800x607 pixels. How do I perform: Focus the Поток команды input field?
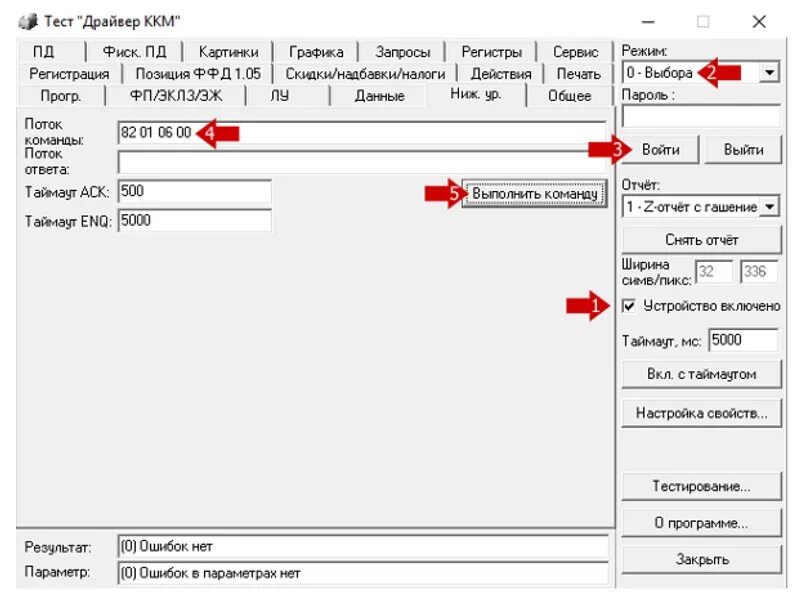pyautogui.click(x=362, y=134)
